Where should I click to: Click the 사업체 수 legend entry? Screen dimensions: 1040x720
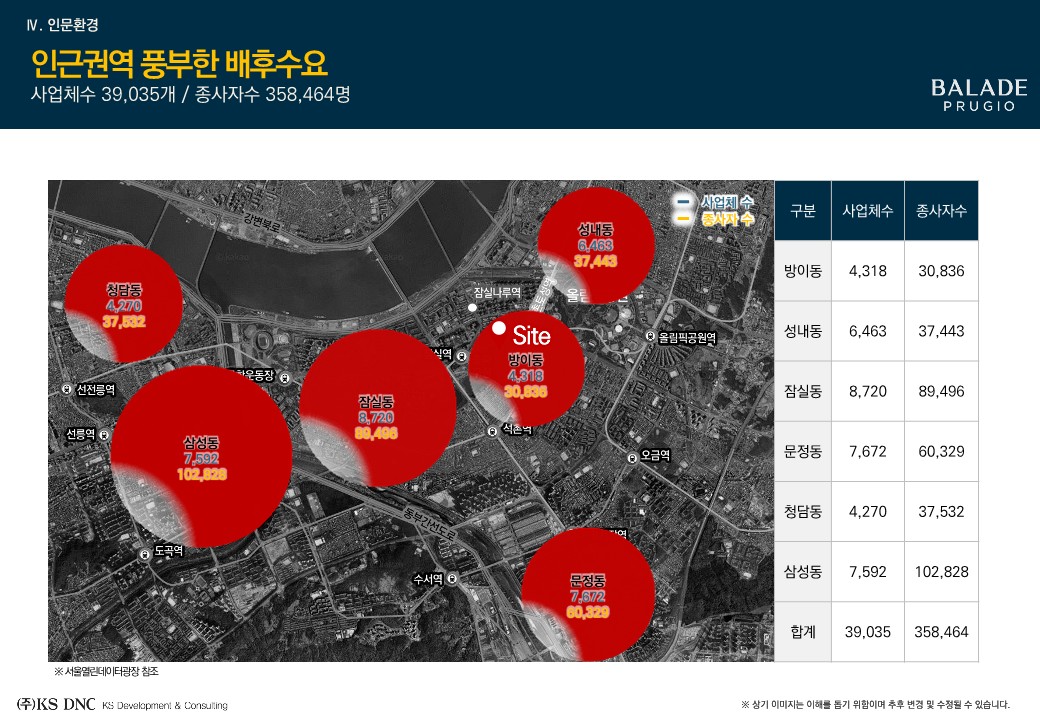(x=717, y=201)
